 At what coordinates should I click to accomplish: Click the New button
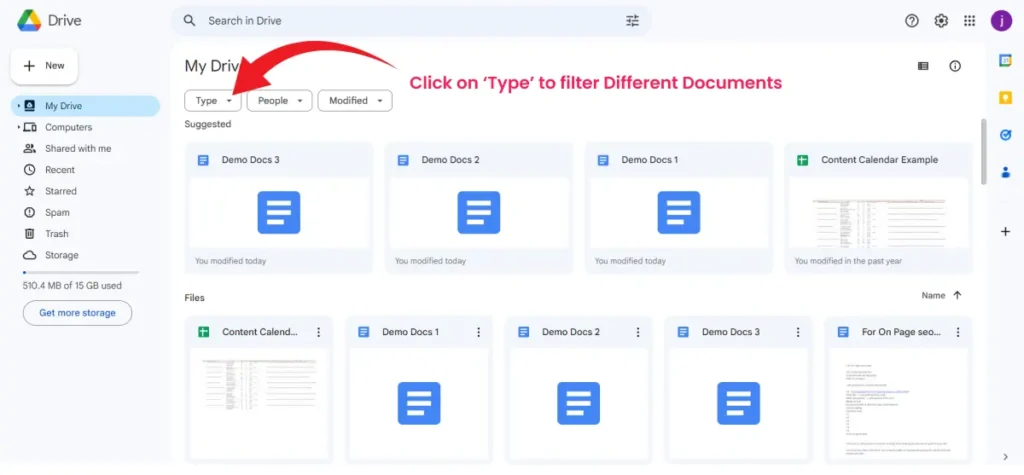tap(44, 66)
